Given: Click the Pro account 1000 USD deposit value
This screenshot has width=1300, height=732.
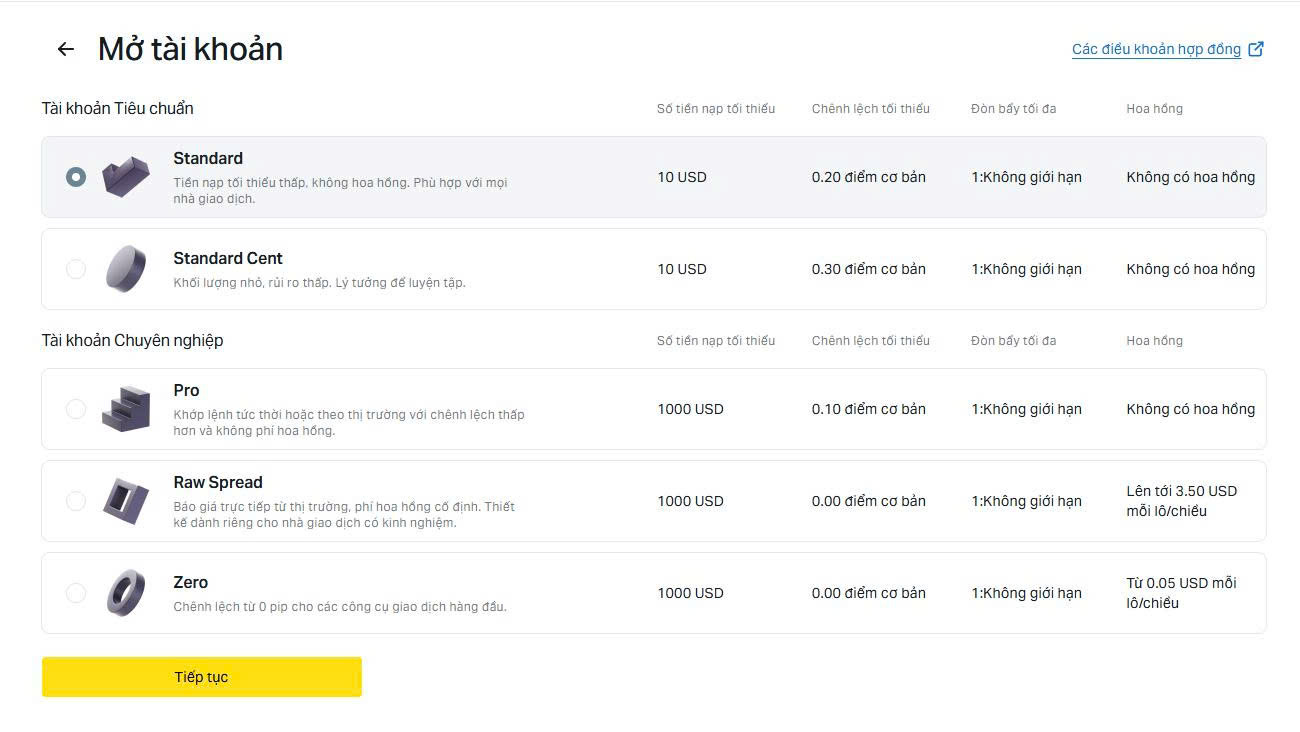Looking at the screenshot, I should point(690,409).
